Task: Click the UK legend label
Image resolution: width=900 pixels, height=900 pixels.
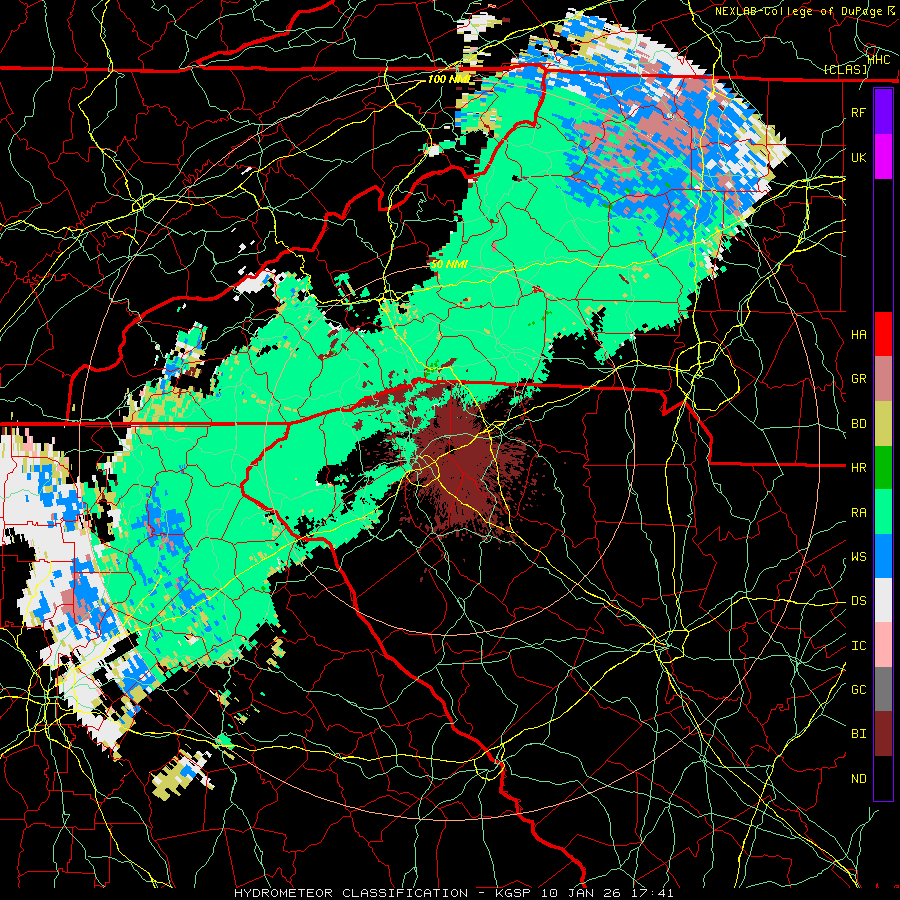Action: pos(858,157)
